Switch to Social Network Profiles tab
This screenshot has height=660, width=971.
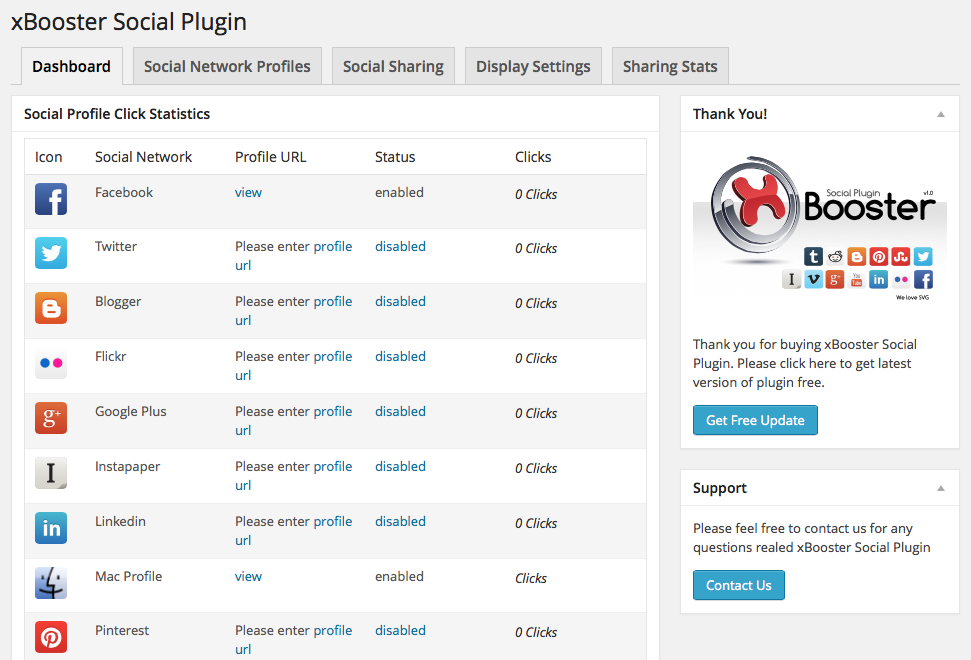227,66
